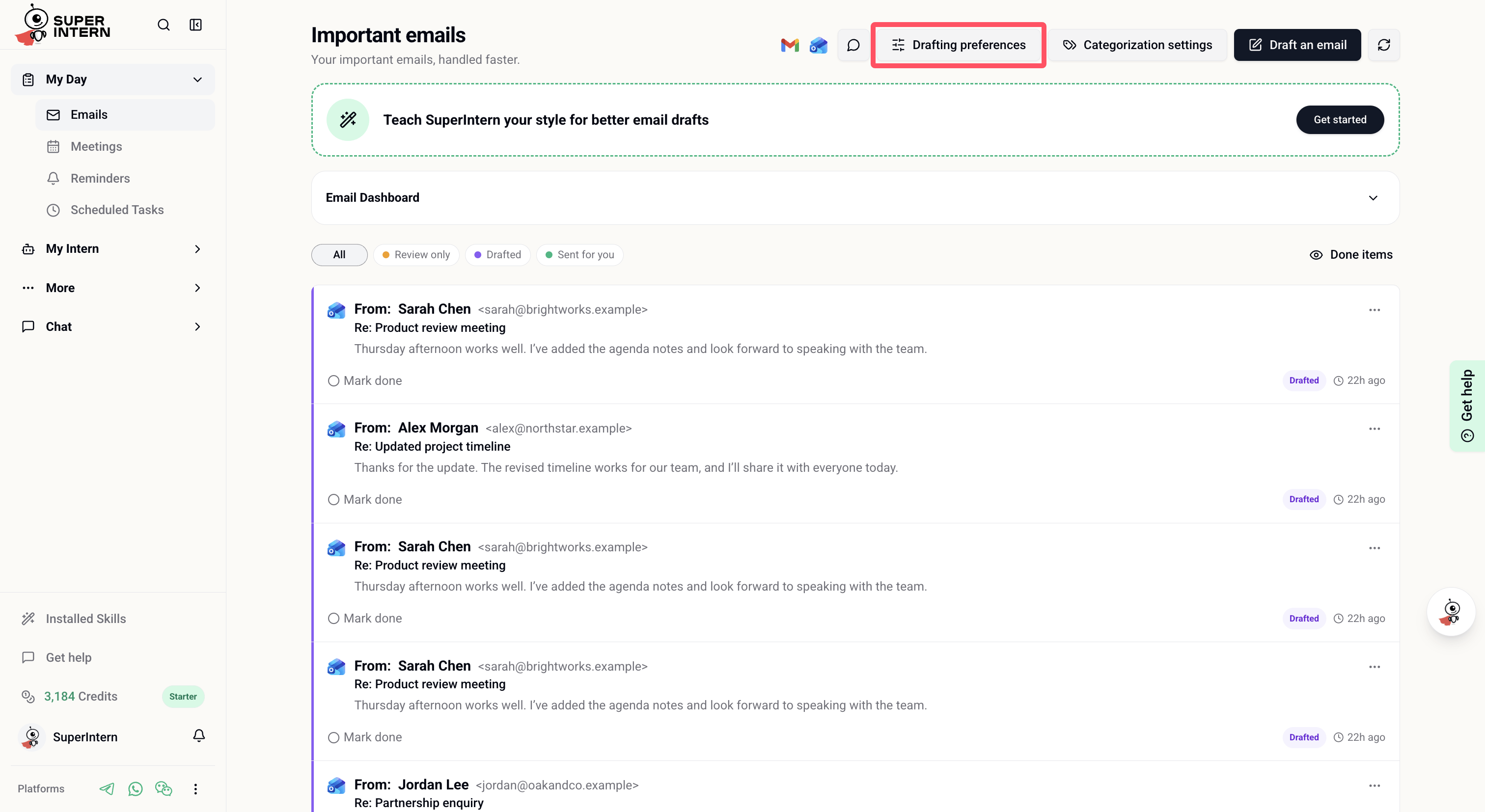Click alex@northstar.example address
The width and height of the screenshot is (1485, 812).
pyautogui.click(x=559, y=428)
